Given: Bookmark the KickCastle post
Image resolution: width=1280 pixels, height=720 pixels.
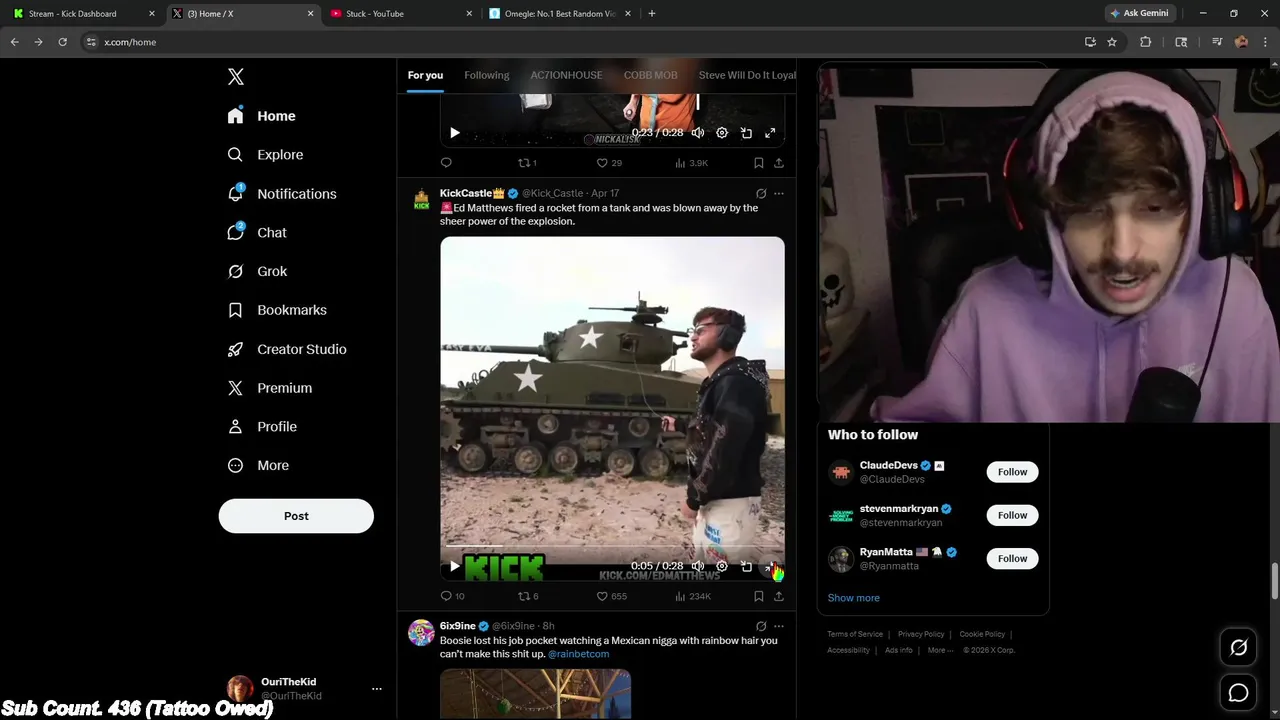Looking at the screenshot, I should click(x=759, y=596).
